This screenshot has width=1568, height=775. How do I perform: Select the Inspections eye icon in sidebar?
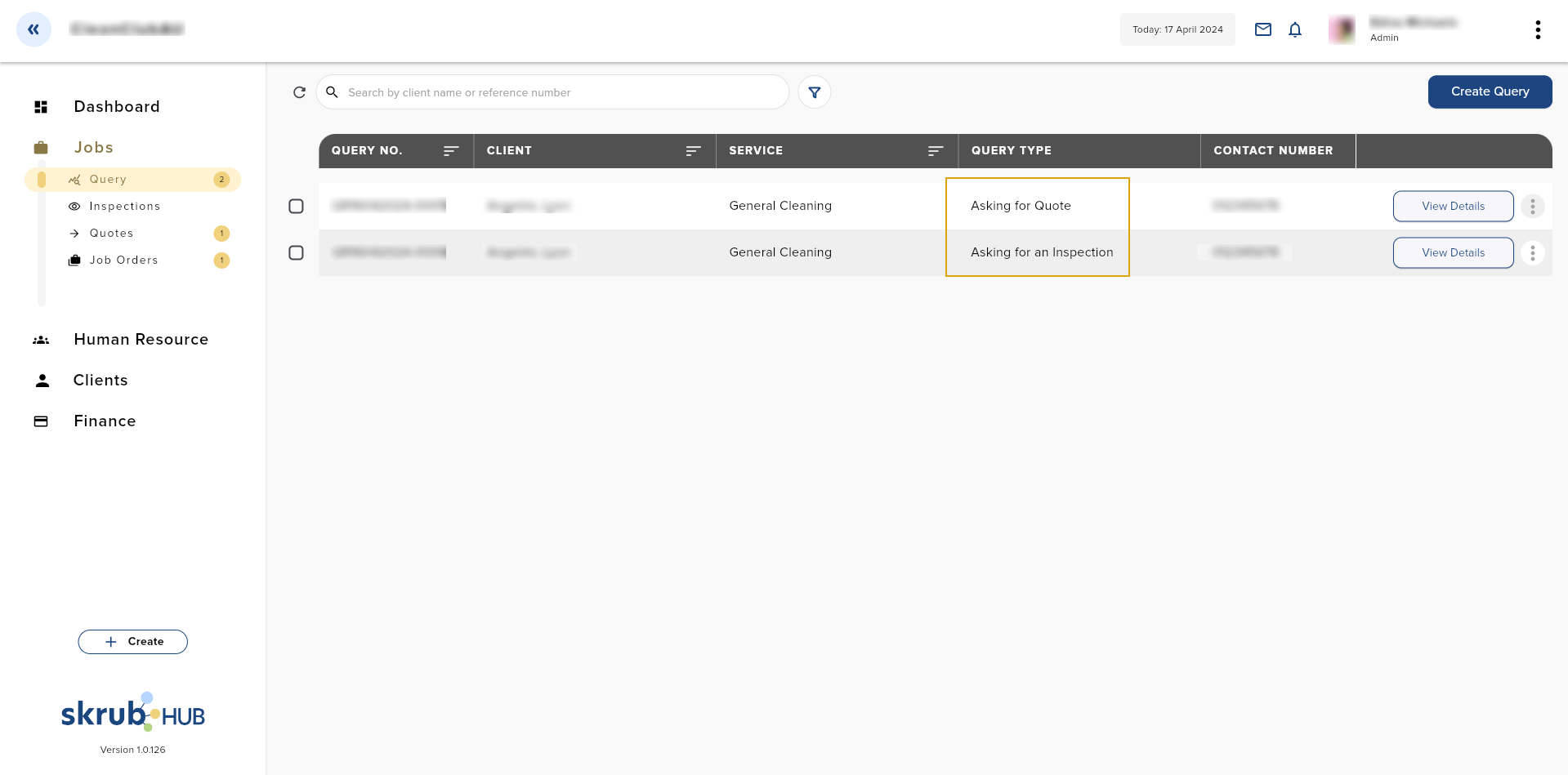74,206
